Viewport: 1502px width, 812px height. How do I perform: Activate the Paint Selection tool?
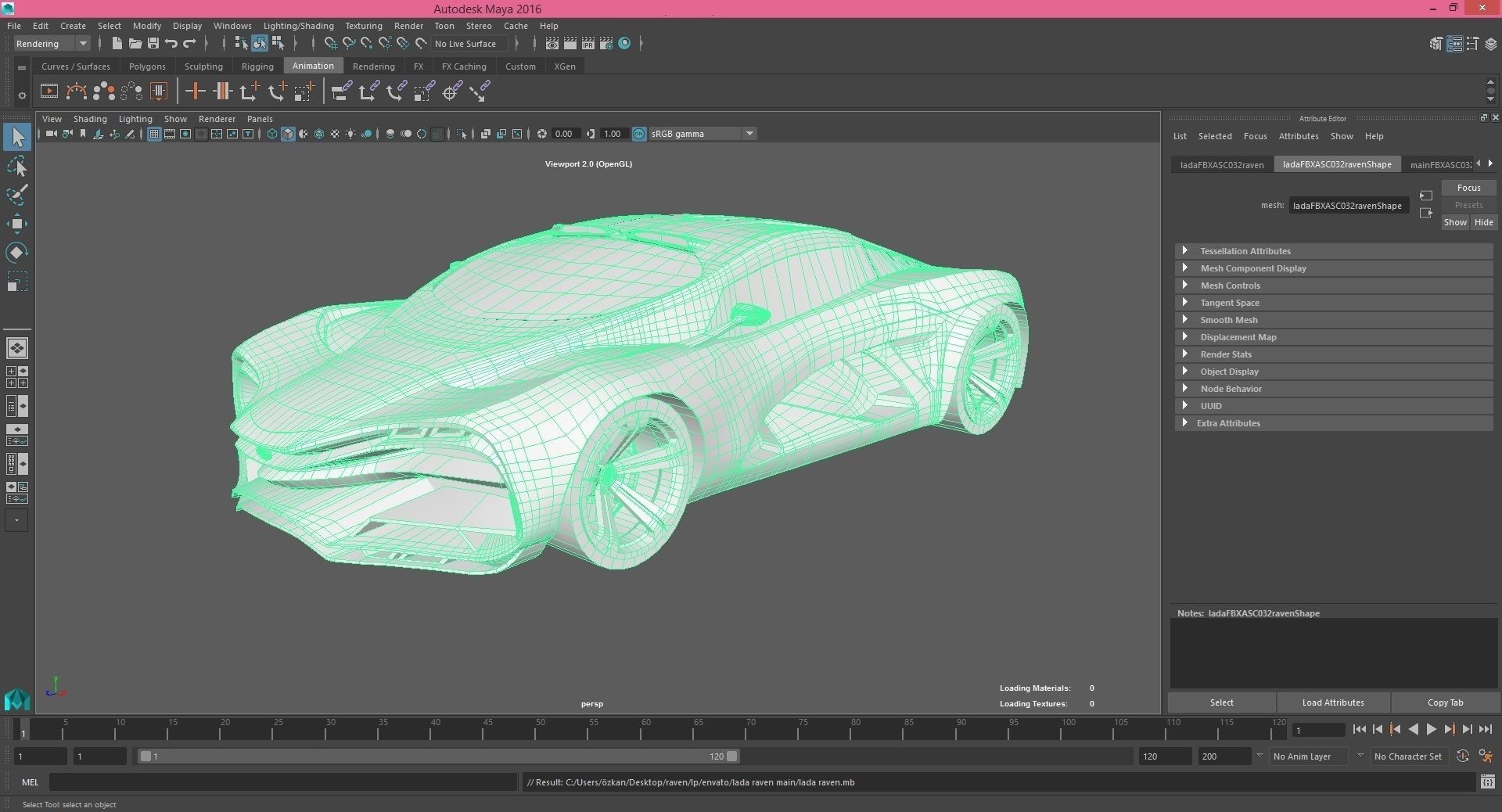coord(17,195)
